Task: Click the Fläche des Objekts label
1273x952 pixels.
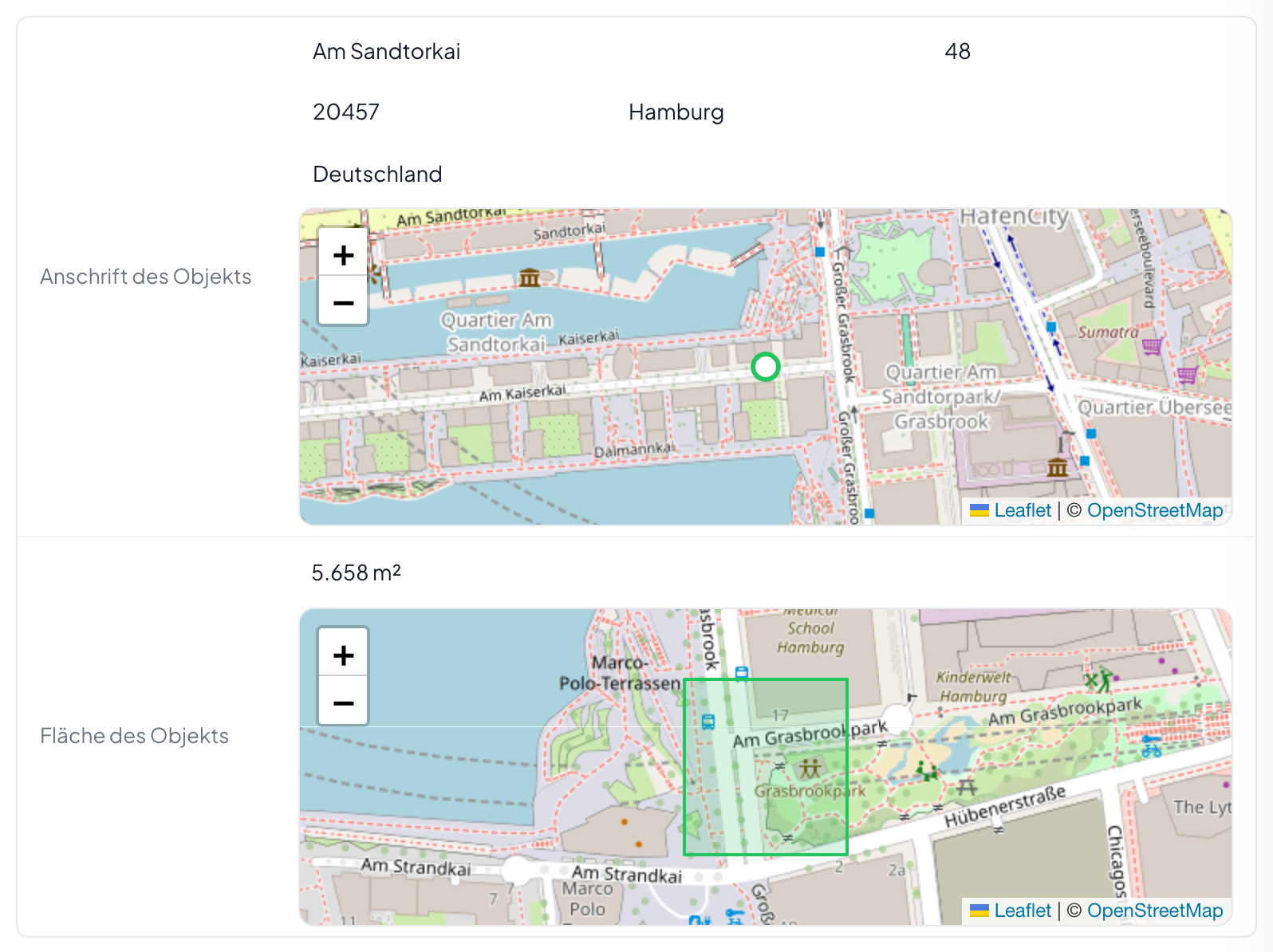Action: coord(135,736)
